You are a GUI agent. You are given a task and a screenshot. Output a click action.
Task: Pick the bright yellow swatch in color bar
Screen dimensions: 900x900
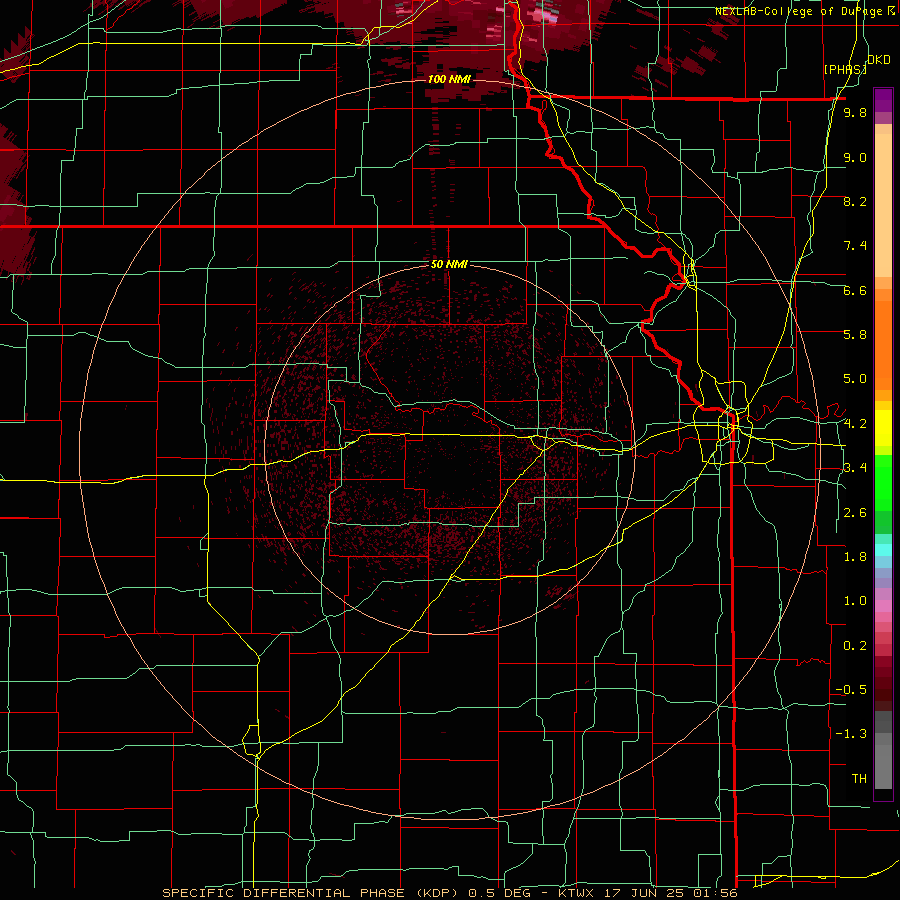tap(883, 428)
